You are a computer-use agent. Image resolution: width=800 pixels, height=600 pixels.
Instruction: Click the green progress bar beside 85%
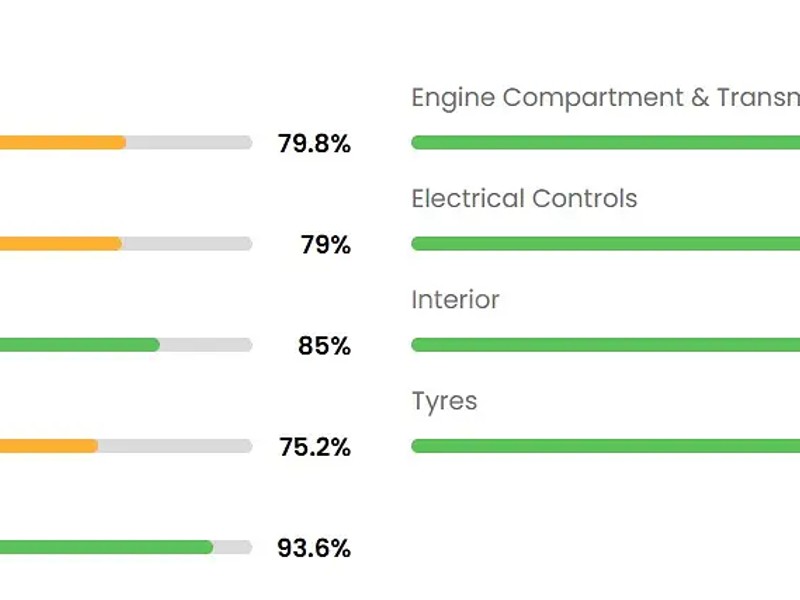point(79,345)
